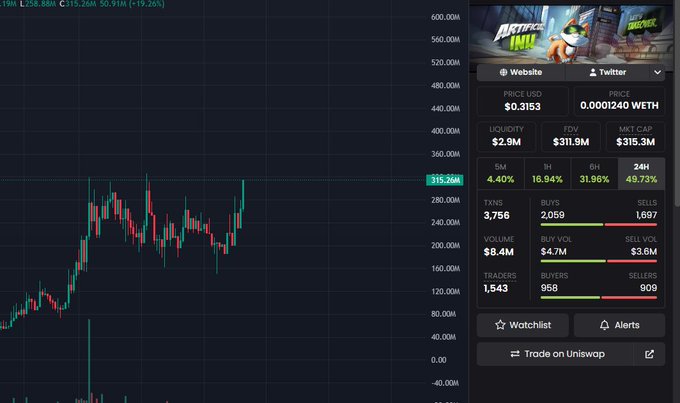Open the Twitter link button
The image size is (680, 403).
607,72
